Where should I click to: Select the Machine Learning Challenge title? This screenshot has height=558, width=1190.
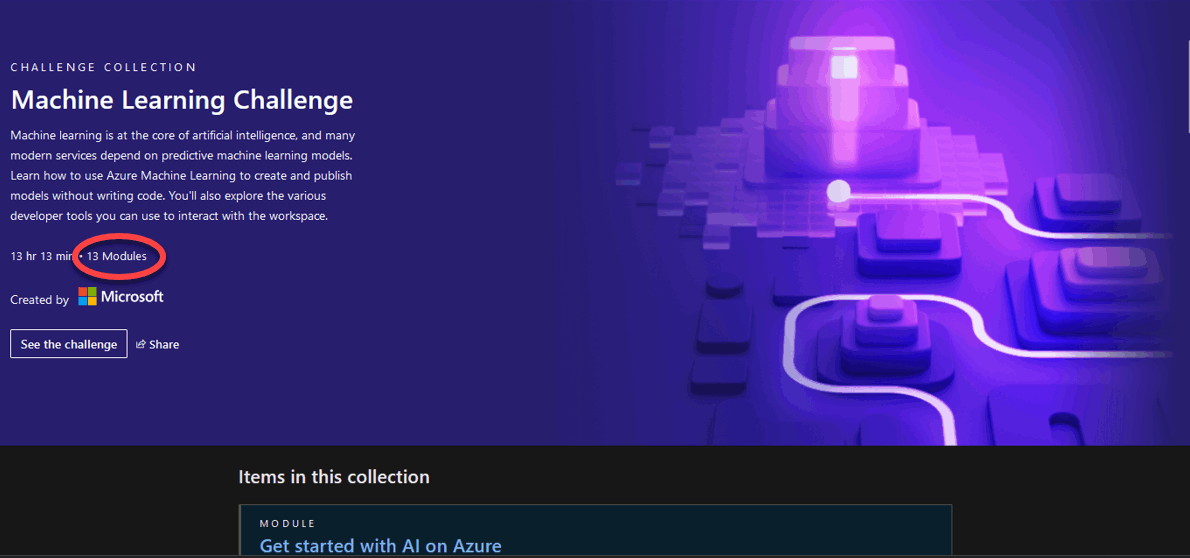[x=182, y=100]
